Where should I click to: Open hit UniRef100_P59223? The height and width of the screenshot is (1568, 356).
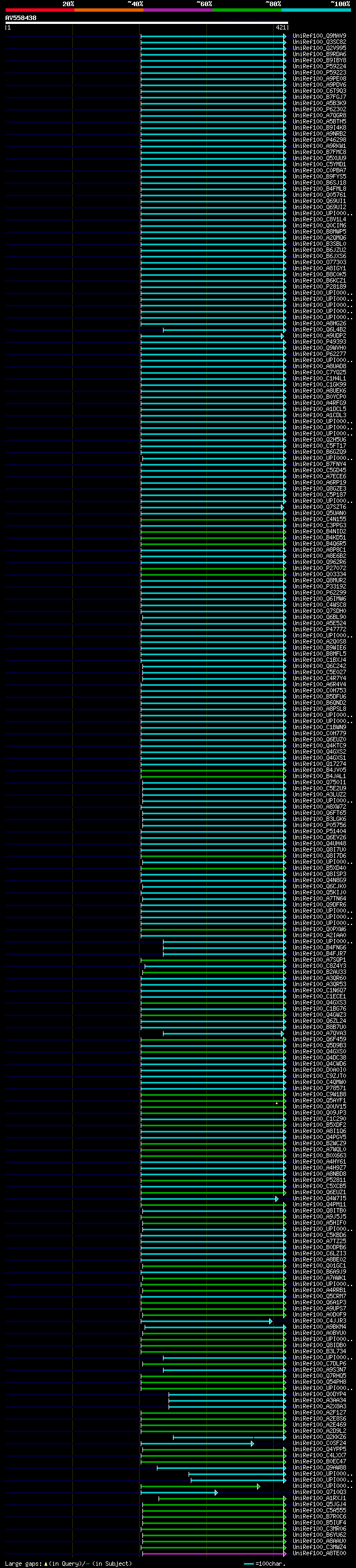(x=319, y=72)
